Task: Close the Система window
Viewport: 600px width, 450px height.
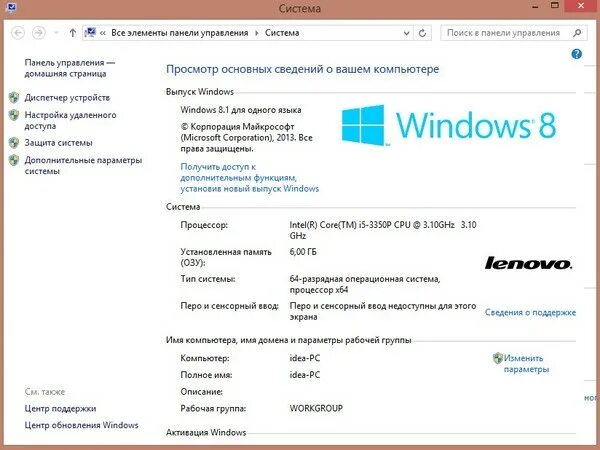Action: 581,5
